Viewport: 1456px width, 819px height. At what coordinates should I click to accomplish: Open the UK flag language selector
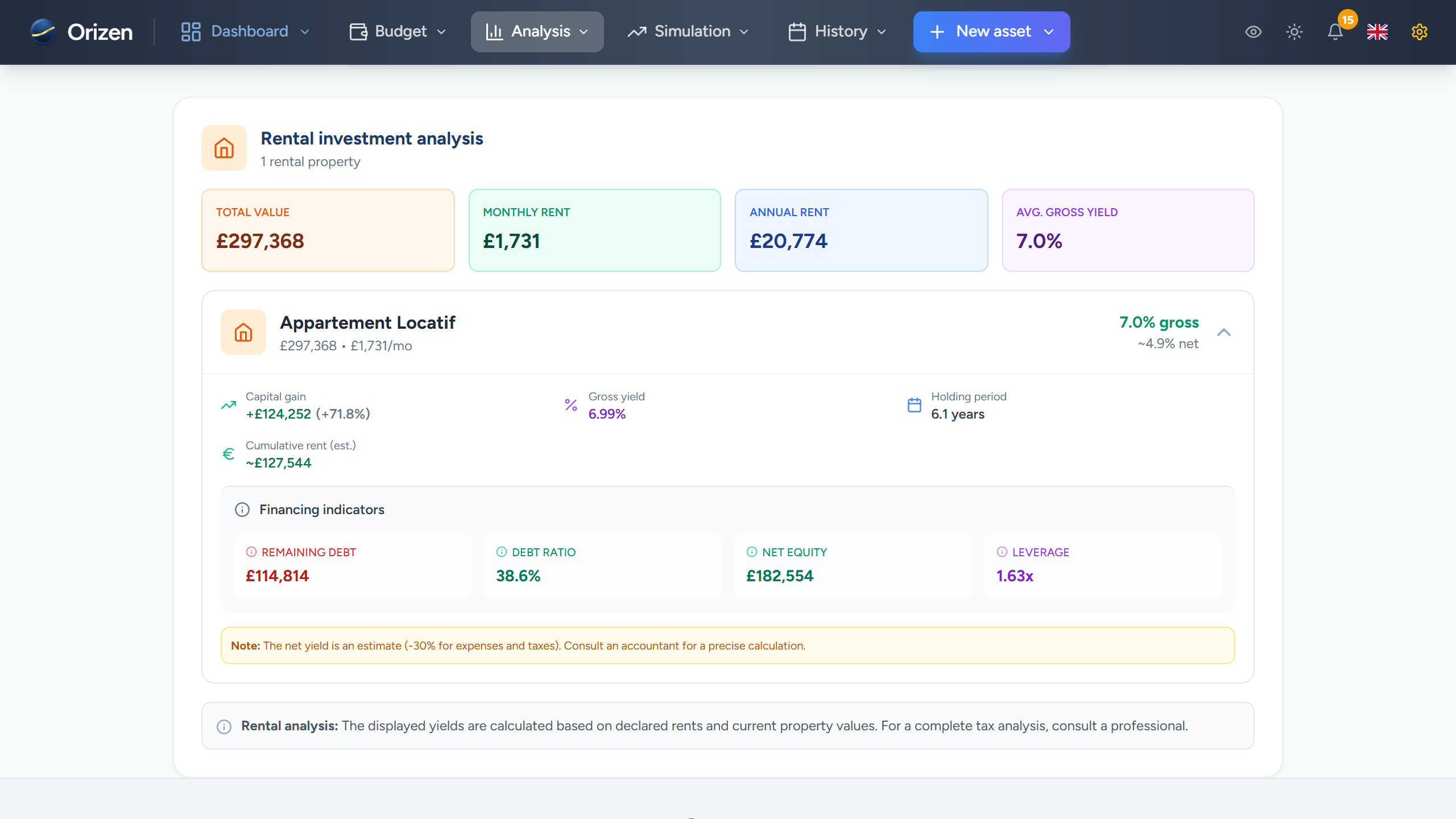coord(1378,32)
